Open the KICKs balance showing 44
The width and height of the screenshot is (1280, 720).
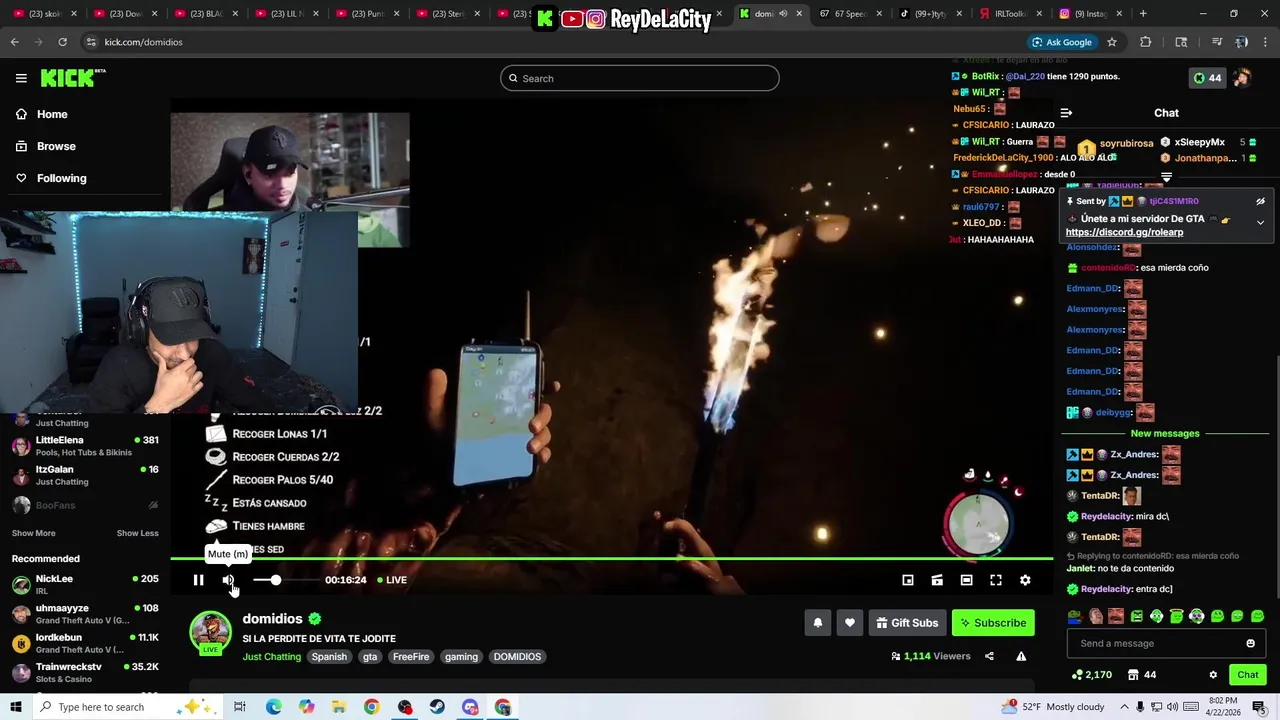1207,78
